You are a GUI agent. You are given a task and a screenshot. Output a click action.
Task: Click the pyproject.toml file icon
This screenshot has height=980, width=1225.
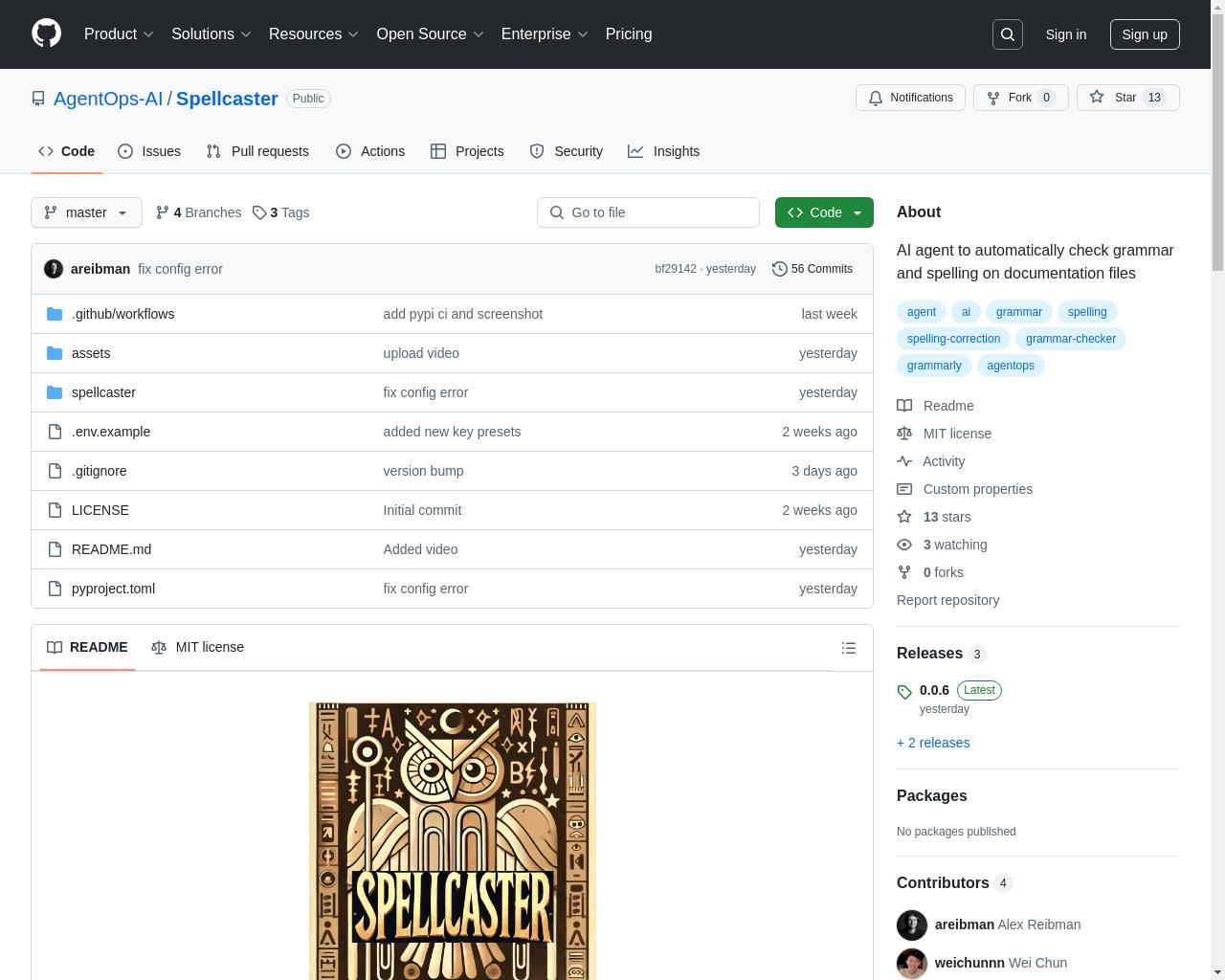(x=55, y=589)
